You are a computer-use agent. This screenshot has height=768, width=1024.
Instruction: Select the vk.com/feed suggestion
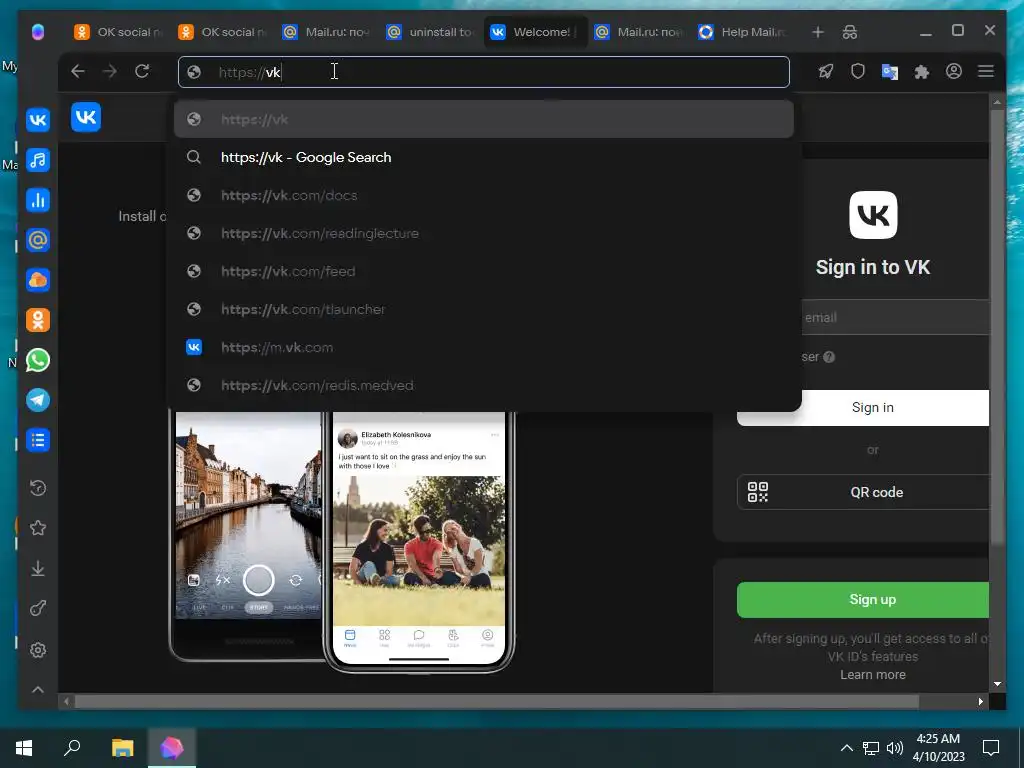pyautogui.click(x=483, y=271)
